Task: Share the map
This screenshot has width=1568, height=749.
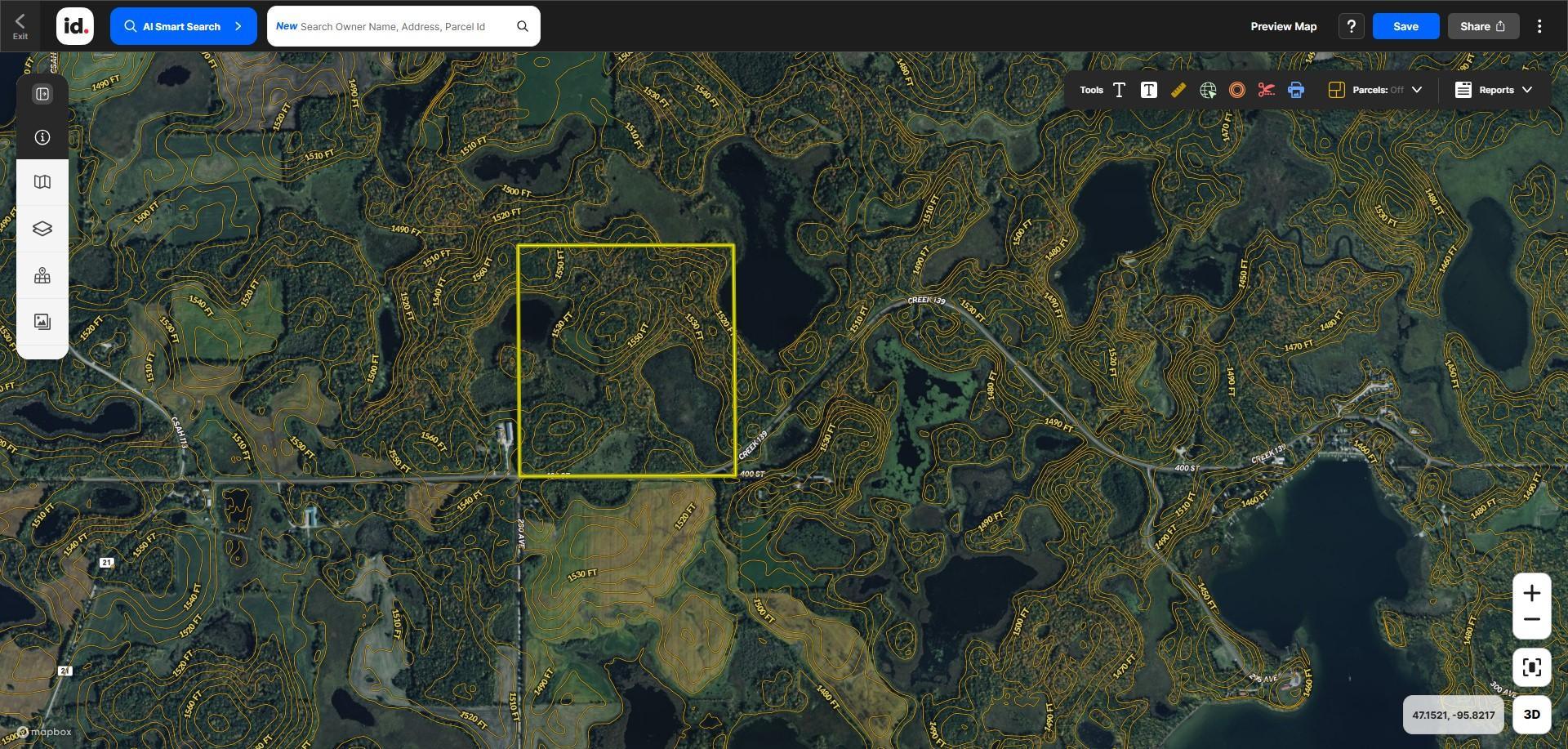Action: [x=1483, y=26]
